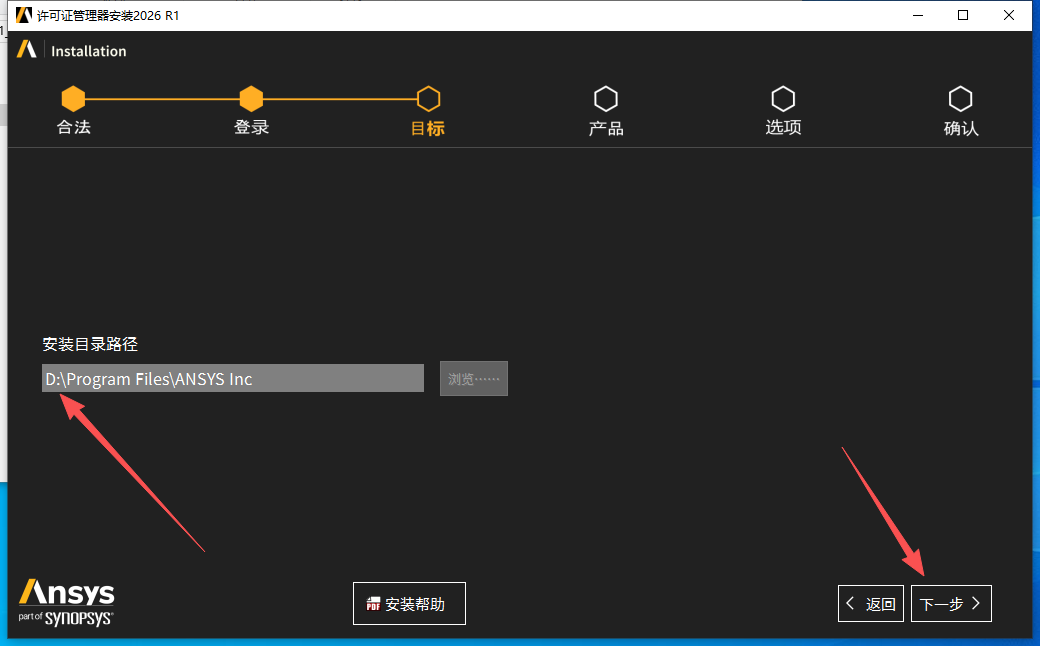Go back using the 返回 button
This screenshot has height=646, width=1040.
pos(870,603)
